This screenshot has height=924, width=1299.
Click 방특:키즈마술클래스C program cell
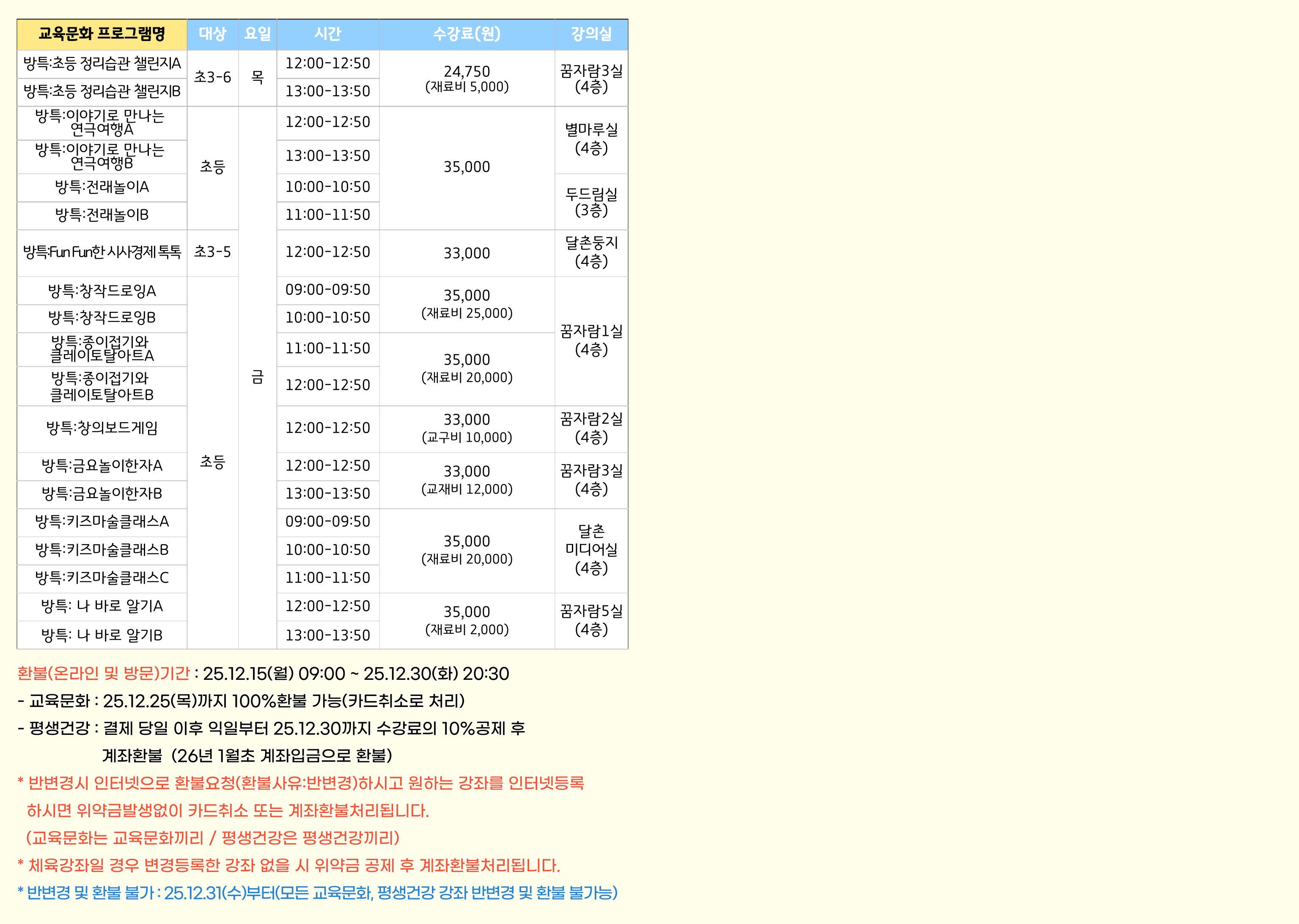pos(102,578)
